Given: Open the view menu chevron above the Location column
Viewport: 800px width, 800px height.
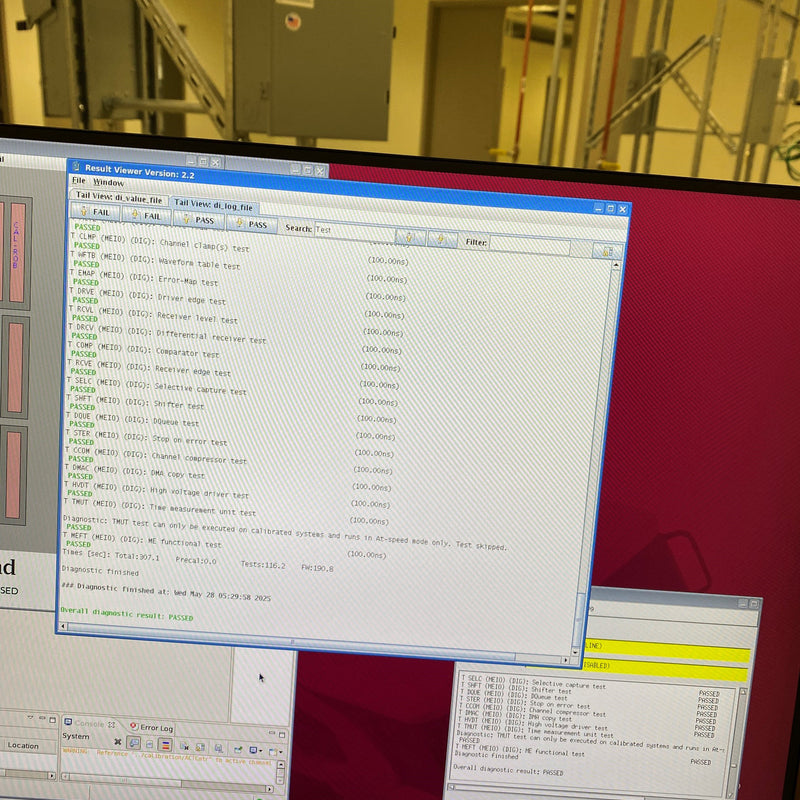Looking at the screenshot, I should [31, 718].
